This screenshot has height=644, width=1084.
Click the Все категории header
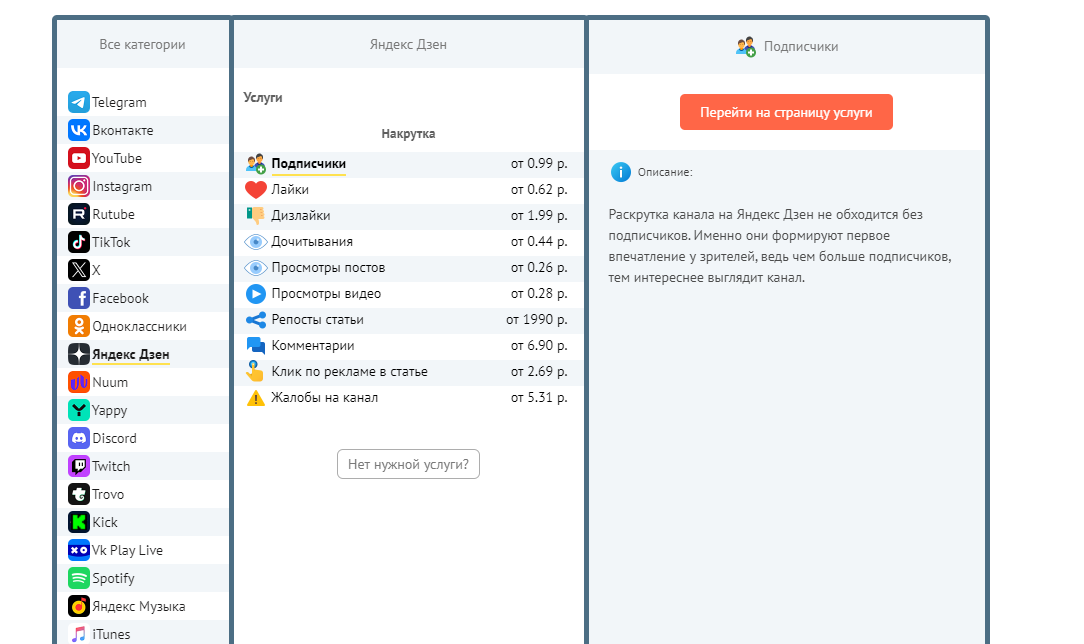pyautogui.click(x=142, y=44)
